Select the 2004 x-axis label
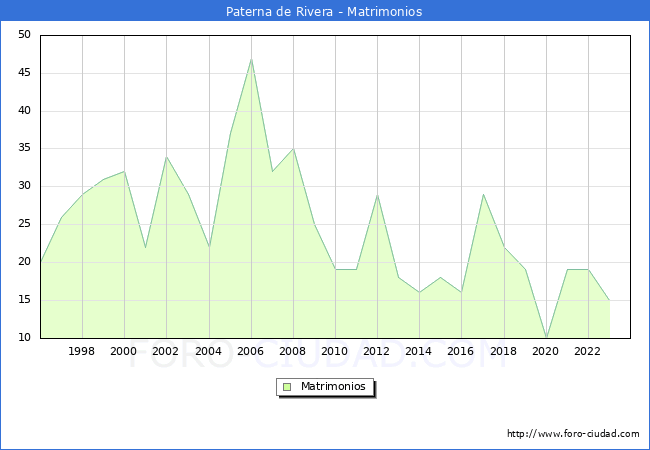This screenshot has height=450, width=650. click(208, 352)
